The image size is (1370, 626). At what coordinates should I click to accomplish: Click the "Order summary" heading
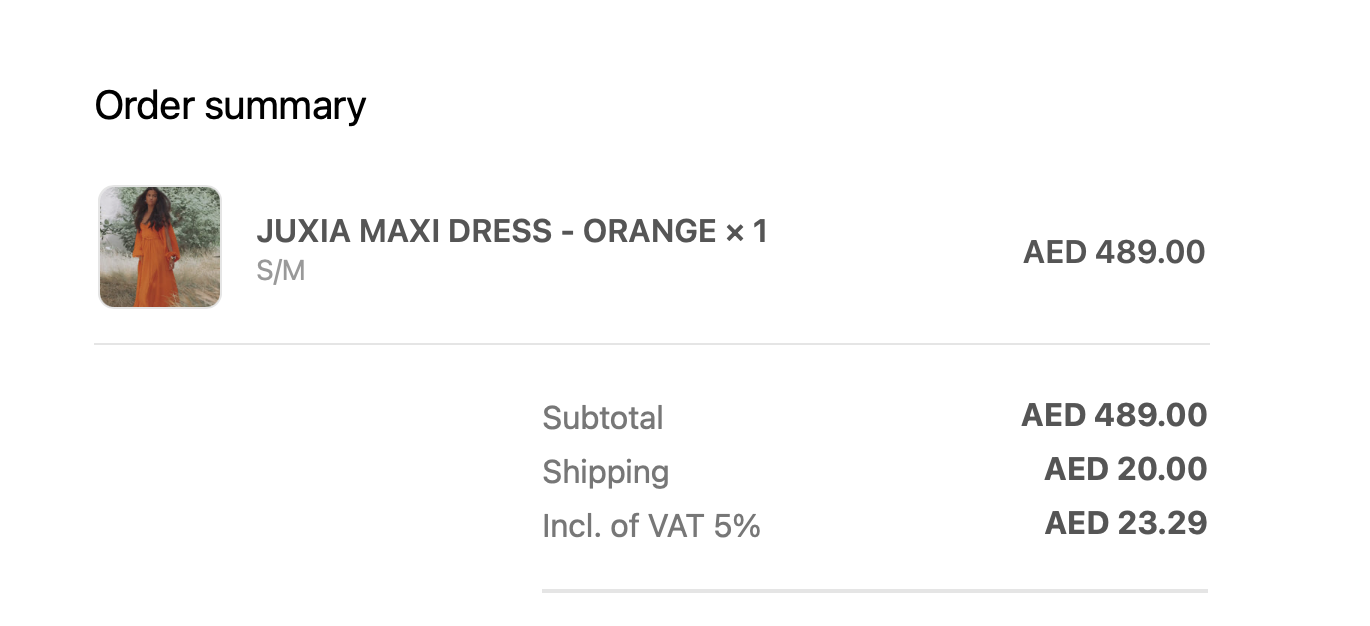pyautogui.click(x=230, y=105)
